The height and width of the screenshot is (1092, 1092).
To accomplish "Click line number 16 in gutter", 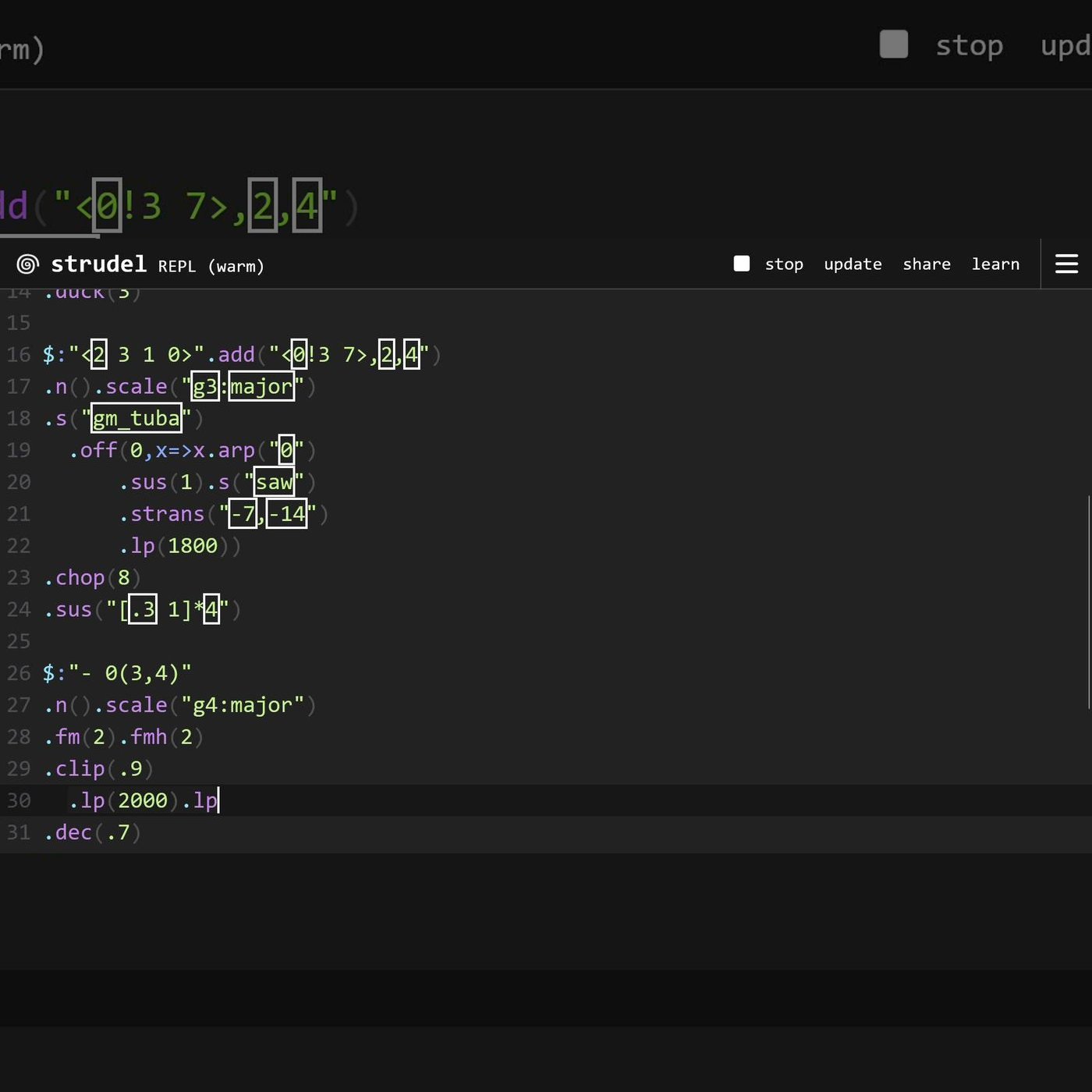I will (19, 355).
